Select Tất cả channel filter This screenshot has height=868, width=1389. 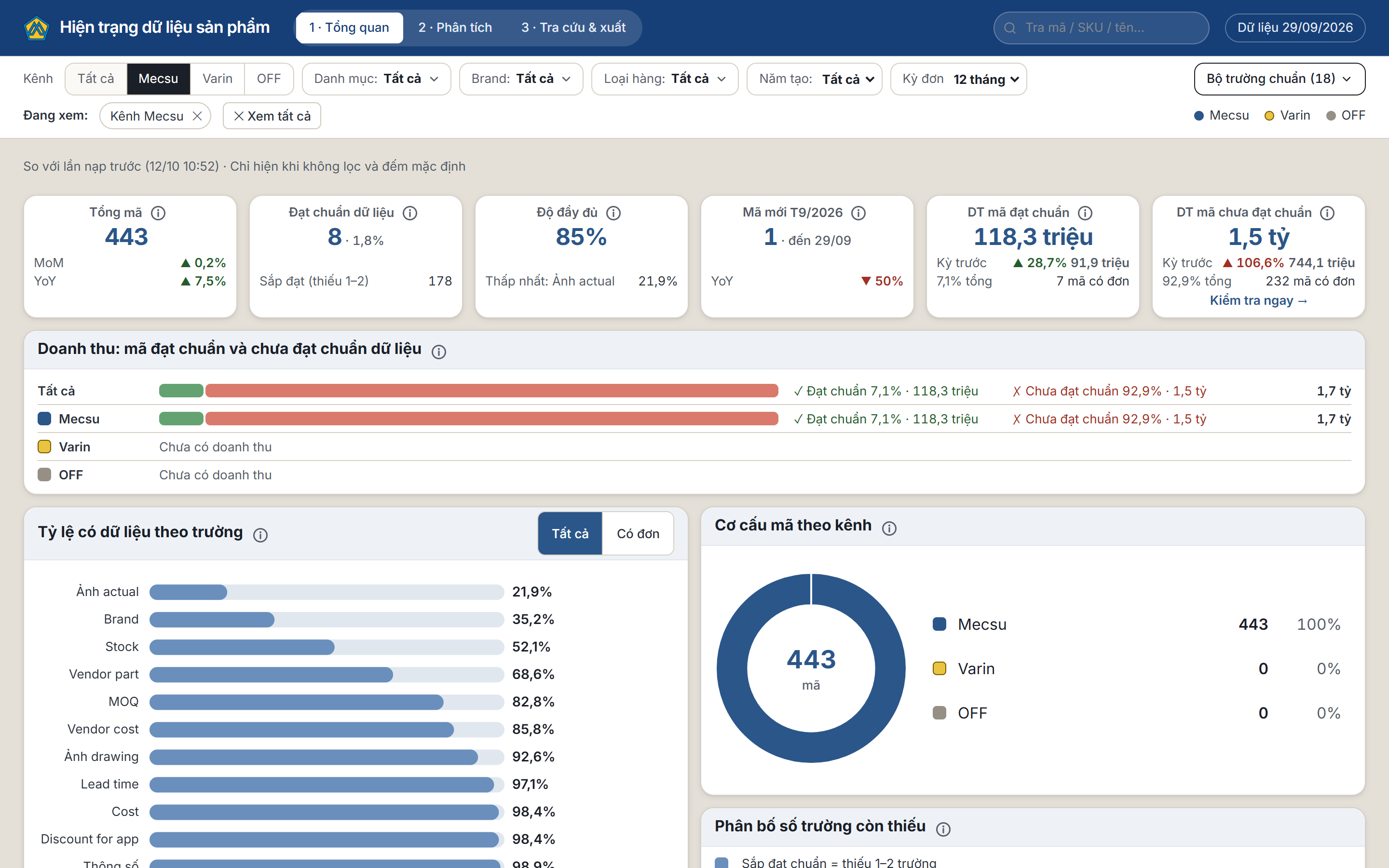[96, 79]
